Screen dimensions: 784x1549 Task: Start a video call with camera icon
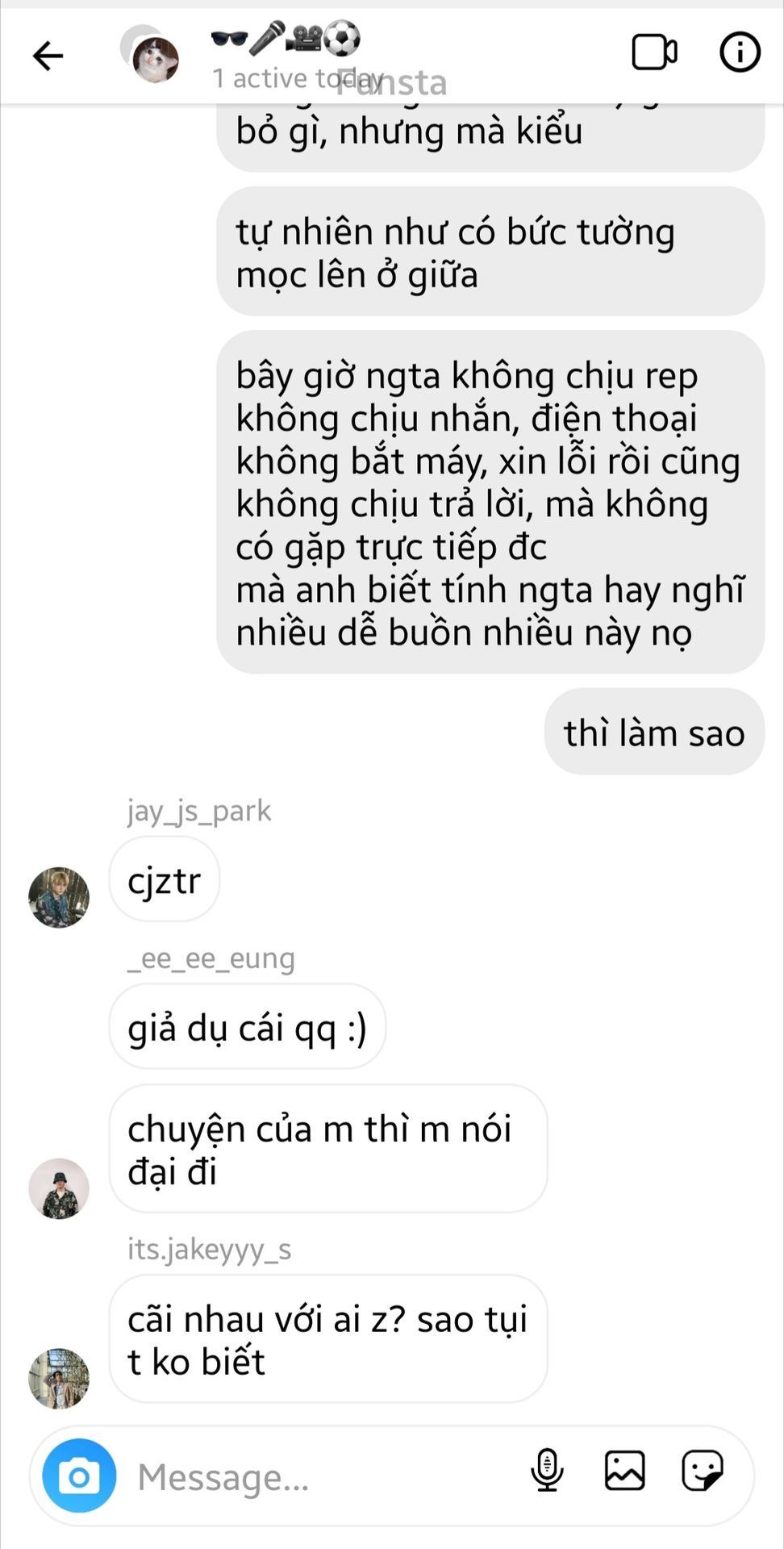(654, 52)
